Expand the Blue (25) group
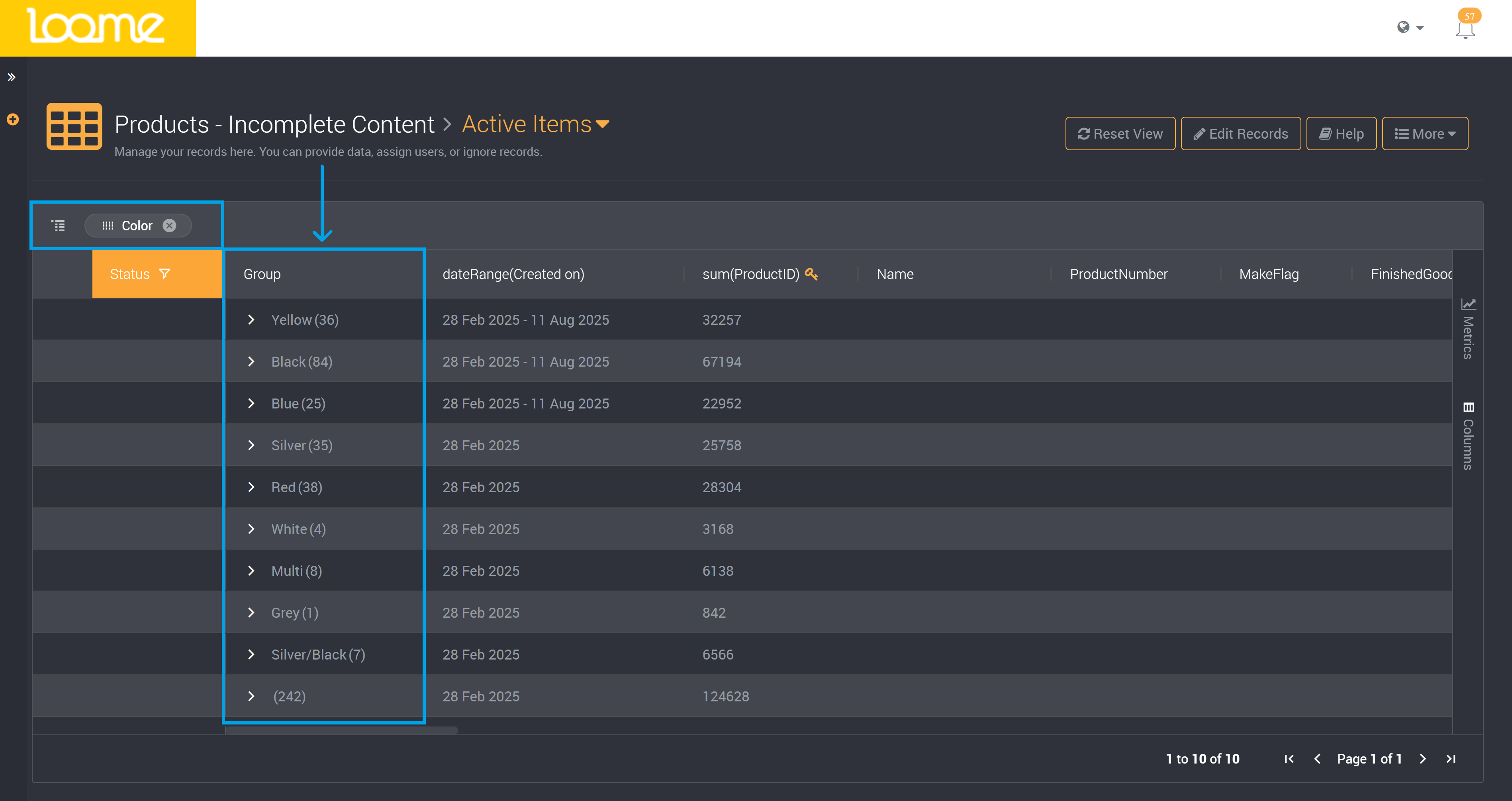The height and width of the screenshot is (801, 1512). [x=251, y=403]
